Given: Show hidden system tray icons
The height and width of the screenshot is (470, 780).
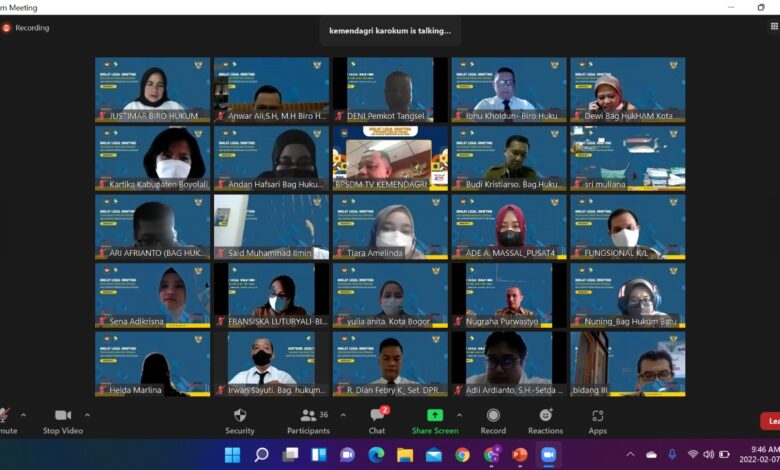Looking at the screenshot, I should [x=631, y=455].
